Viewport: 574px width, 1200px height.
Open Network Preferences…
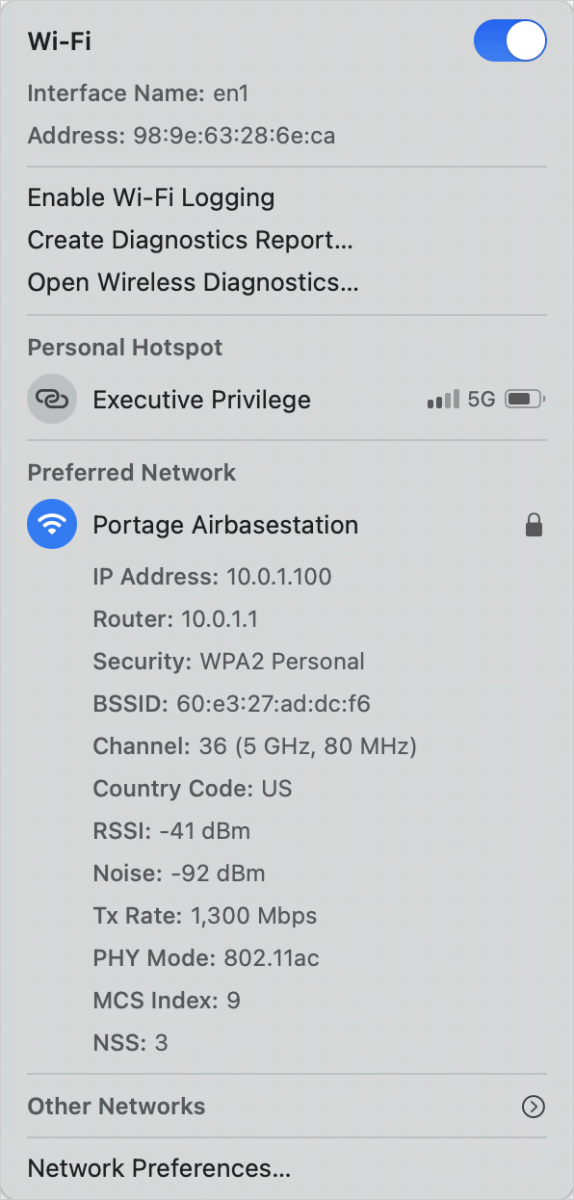(159, 1168)
